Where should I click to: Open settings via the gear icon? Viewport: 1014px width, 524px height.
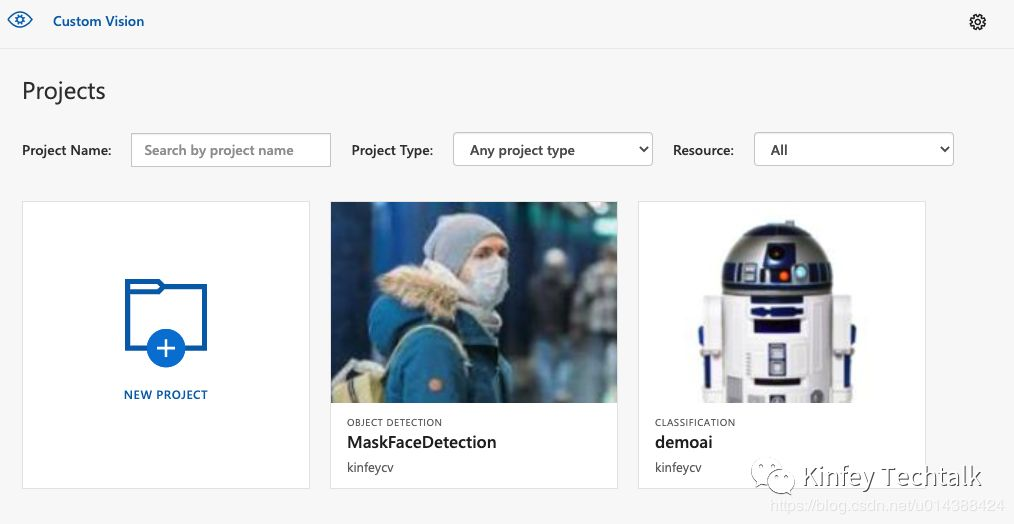click(977, 22)
